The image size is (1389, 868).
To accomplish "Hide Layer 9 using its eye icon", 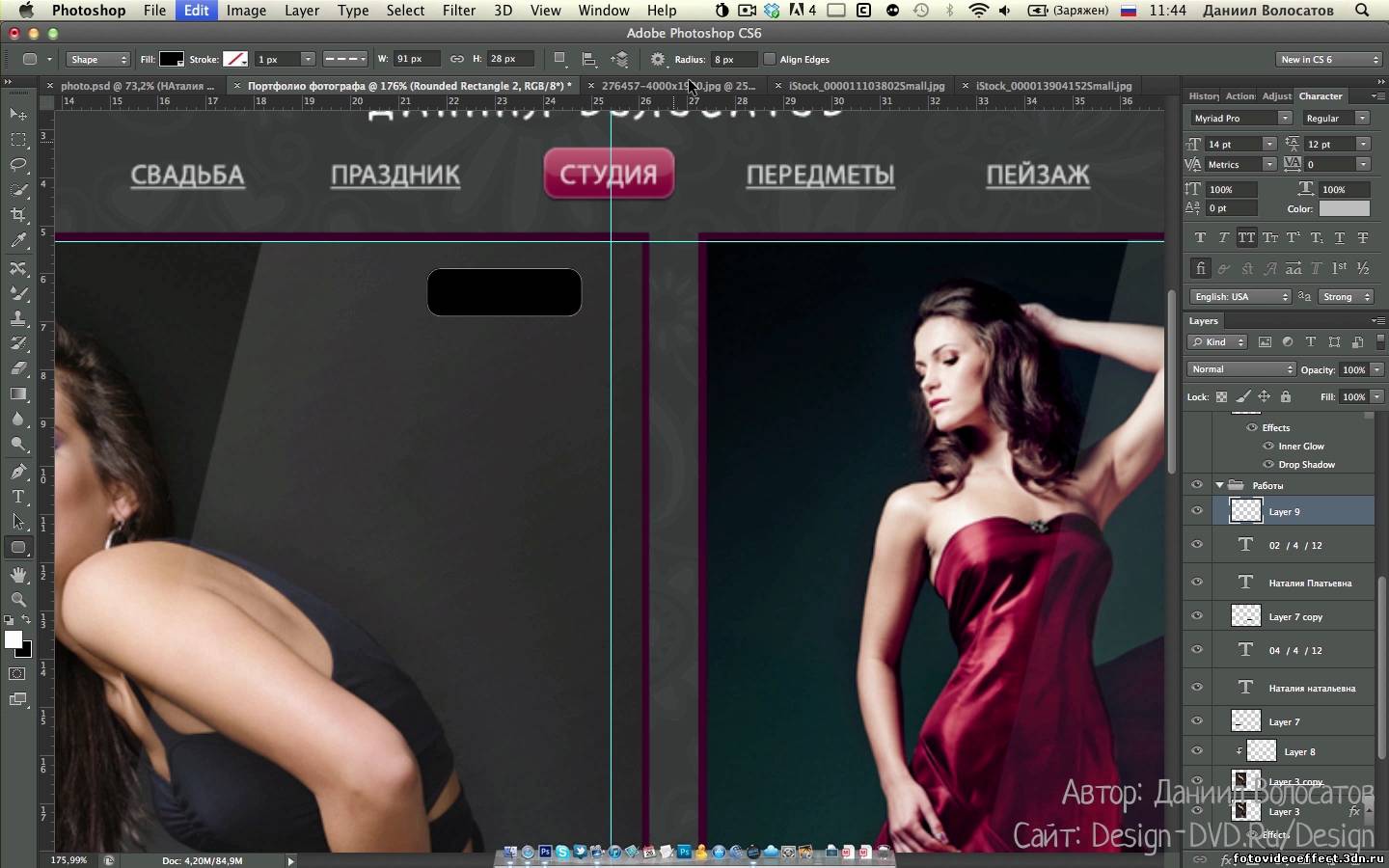I will click(1197, 511).
